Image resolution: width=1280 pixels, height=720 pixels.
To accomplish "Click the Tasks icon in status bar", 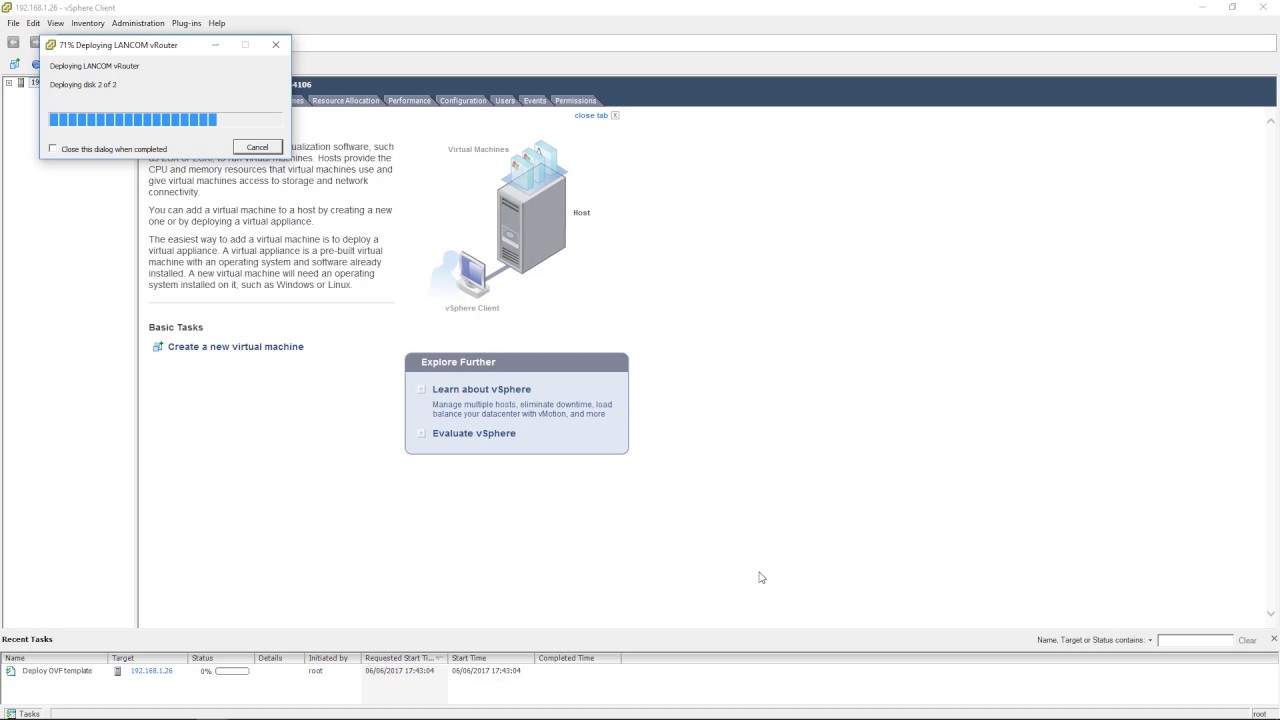I will [x=12, y=714].
